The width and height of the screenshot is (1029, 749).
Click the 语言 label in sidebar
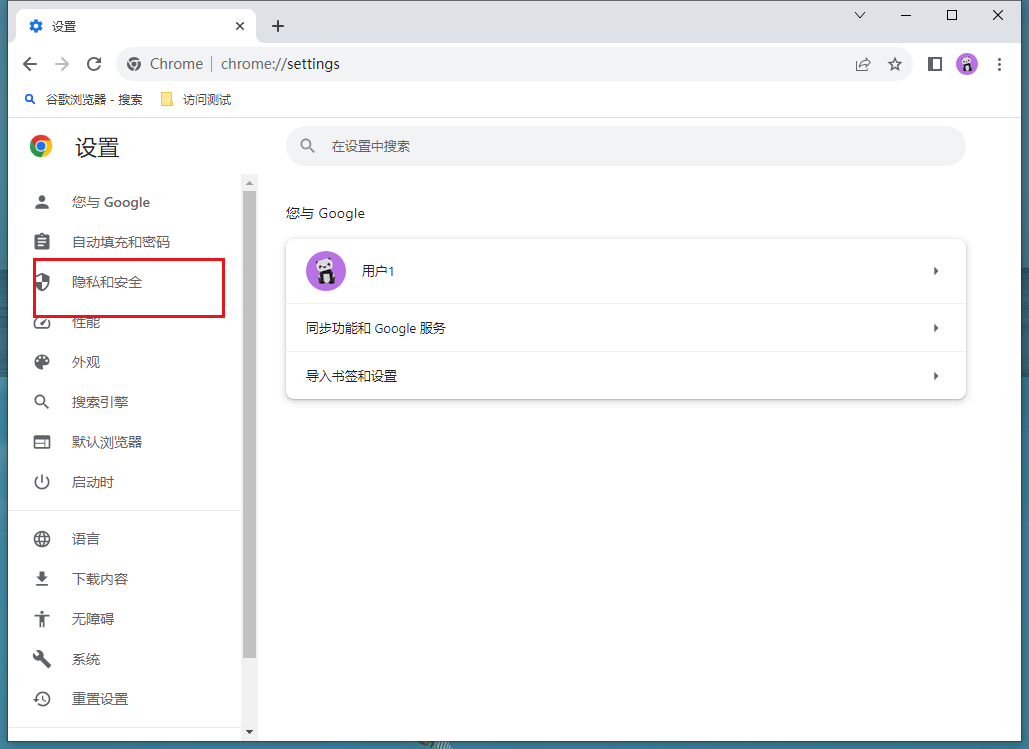coord(86,539)
